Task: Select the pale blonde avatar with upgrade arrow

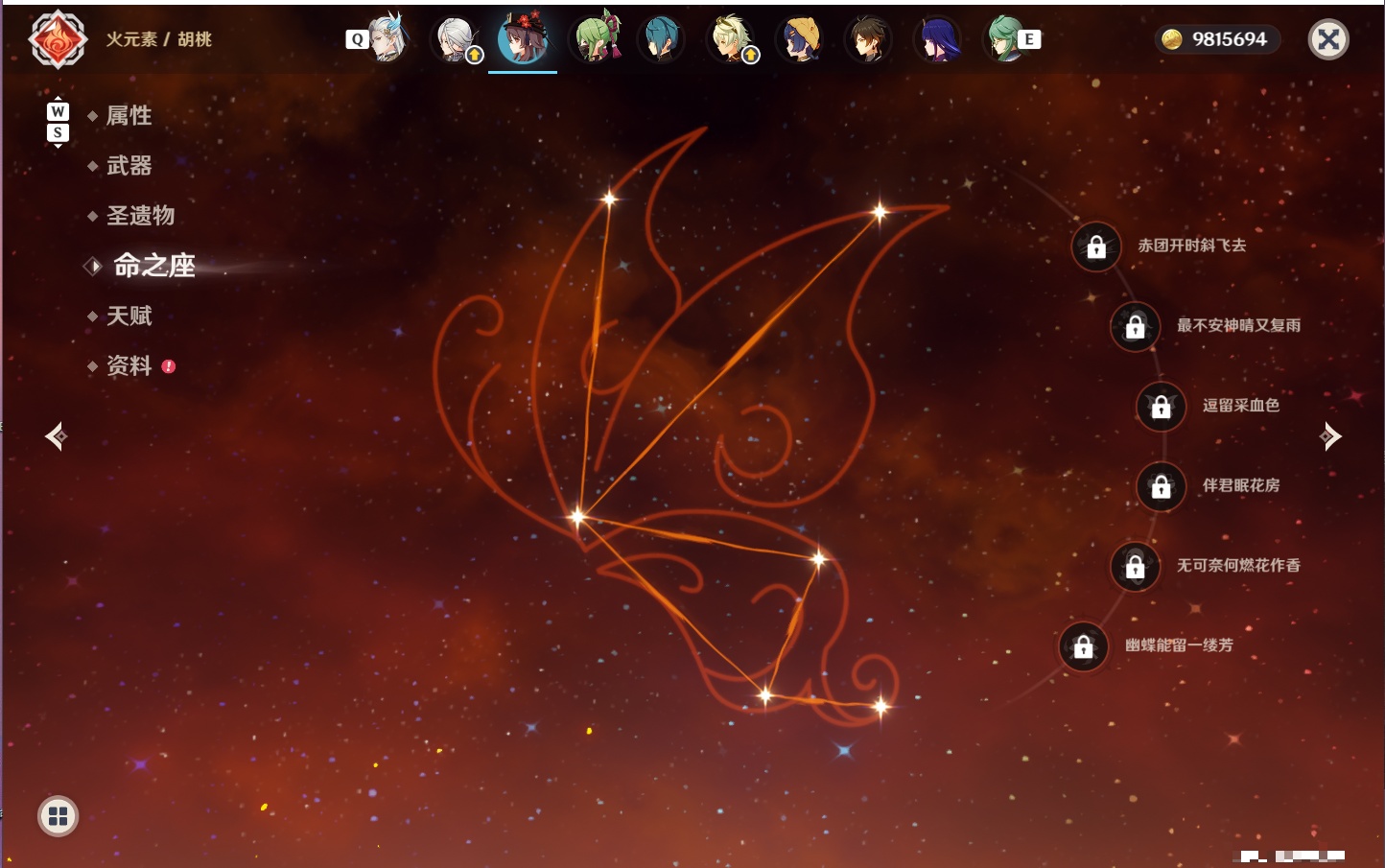Action: tap(731, 39)
